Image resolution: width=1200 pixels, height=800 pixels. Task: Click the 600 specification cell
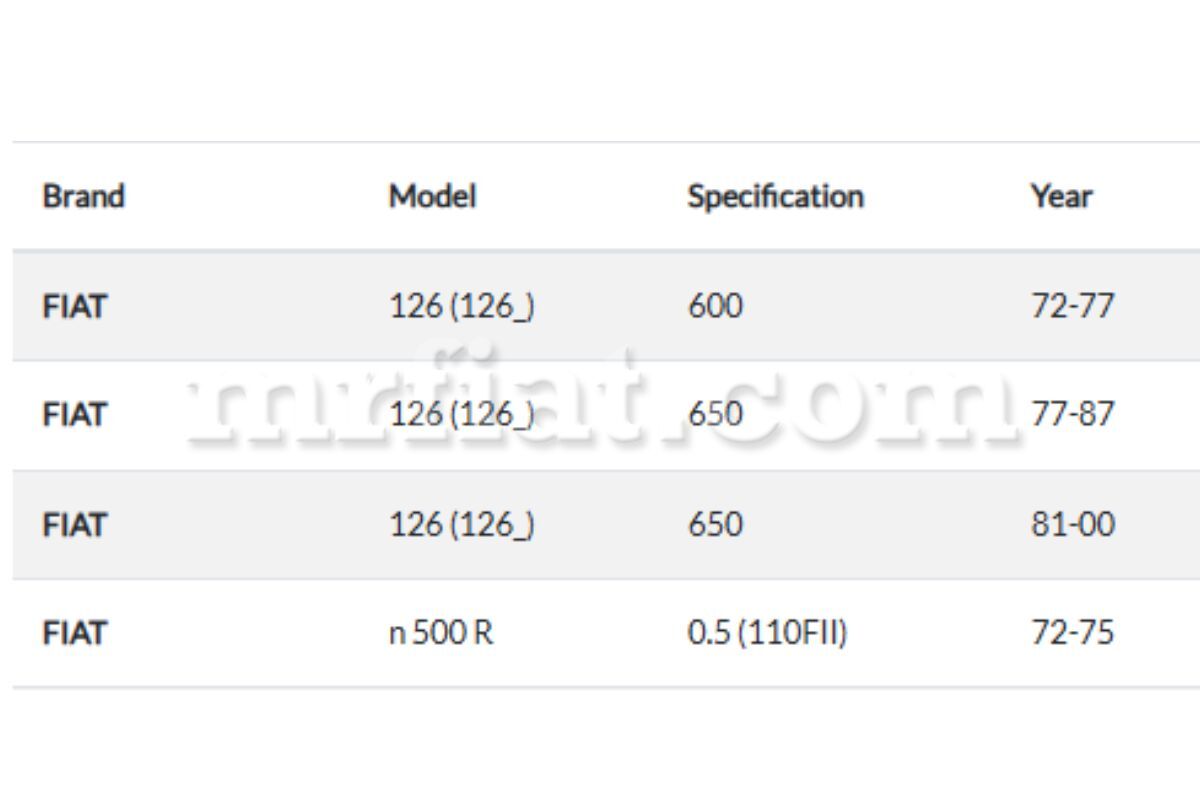[715, 306]
